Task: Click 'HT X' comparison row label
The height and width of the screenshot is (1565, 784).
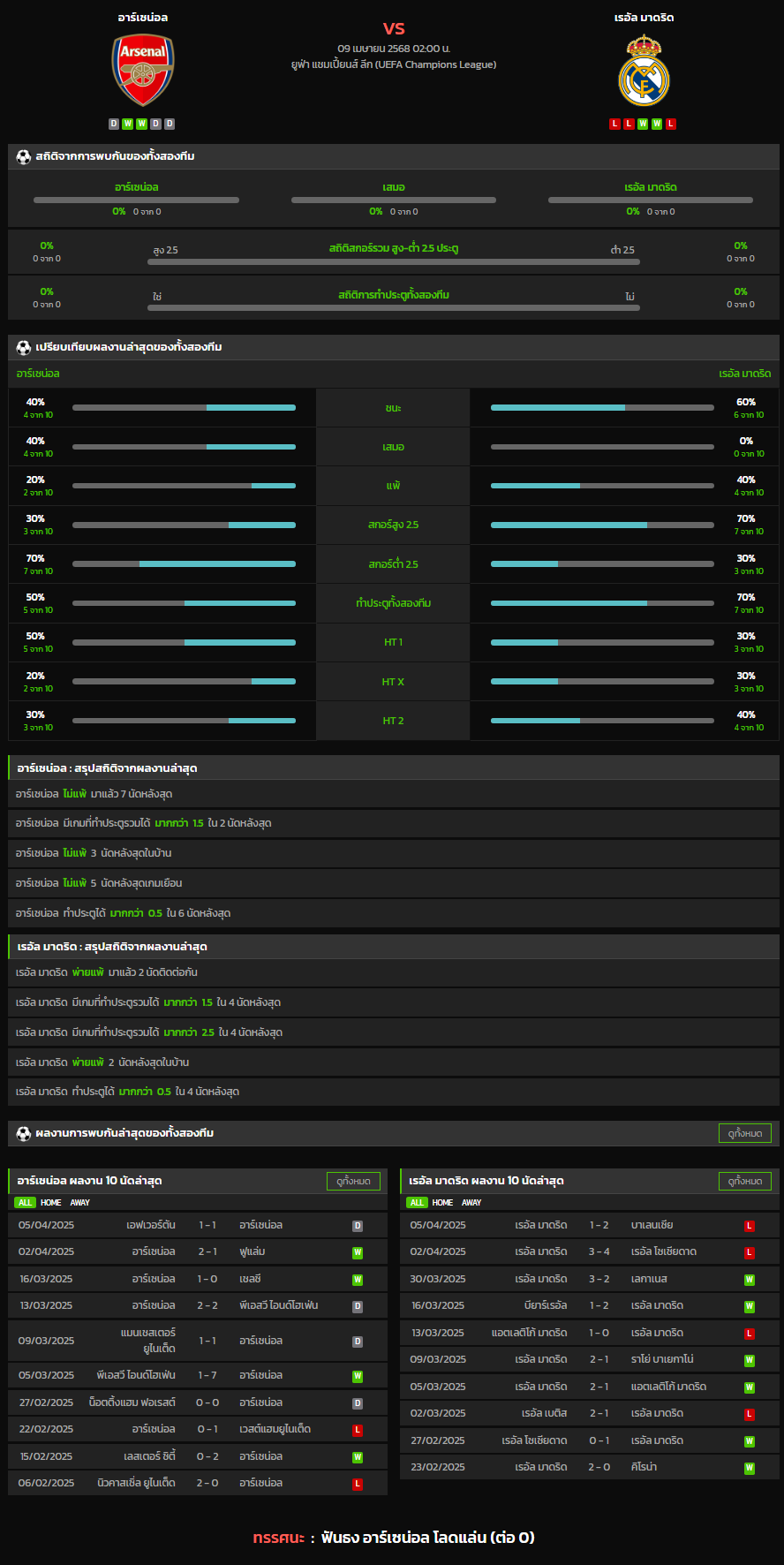Action: [x=394, y=682]
